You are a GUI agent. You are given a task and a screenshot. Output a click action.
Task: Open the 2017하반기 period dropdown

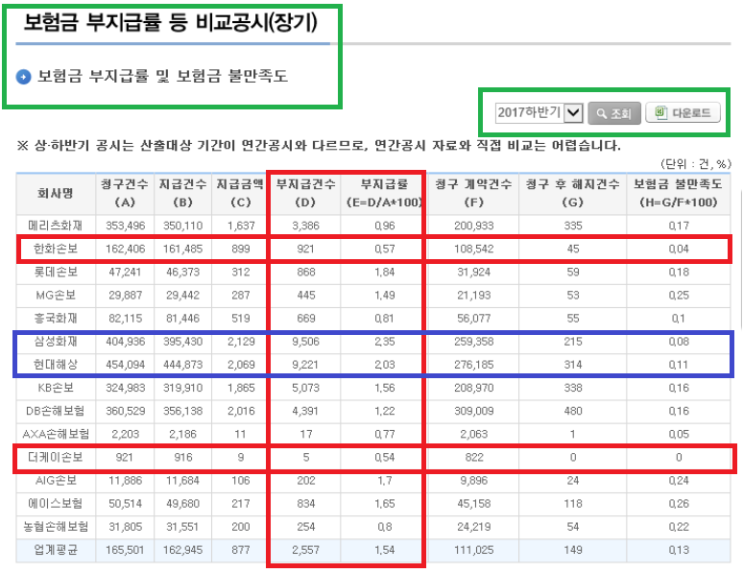coord(539,113)
